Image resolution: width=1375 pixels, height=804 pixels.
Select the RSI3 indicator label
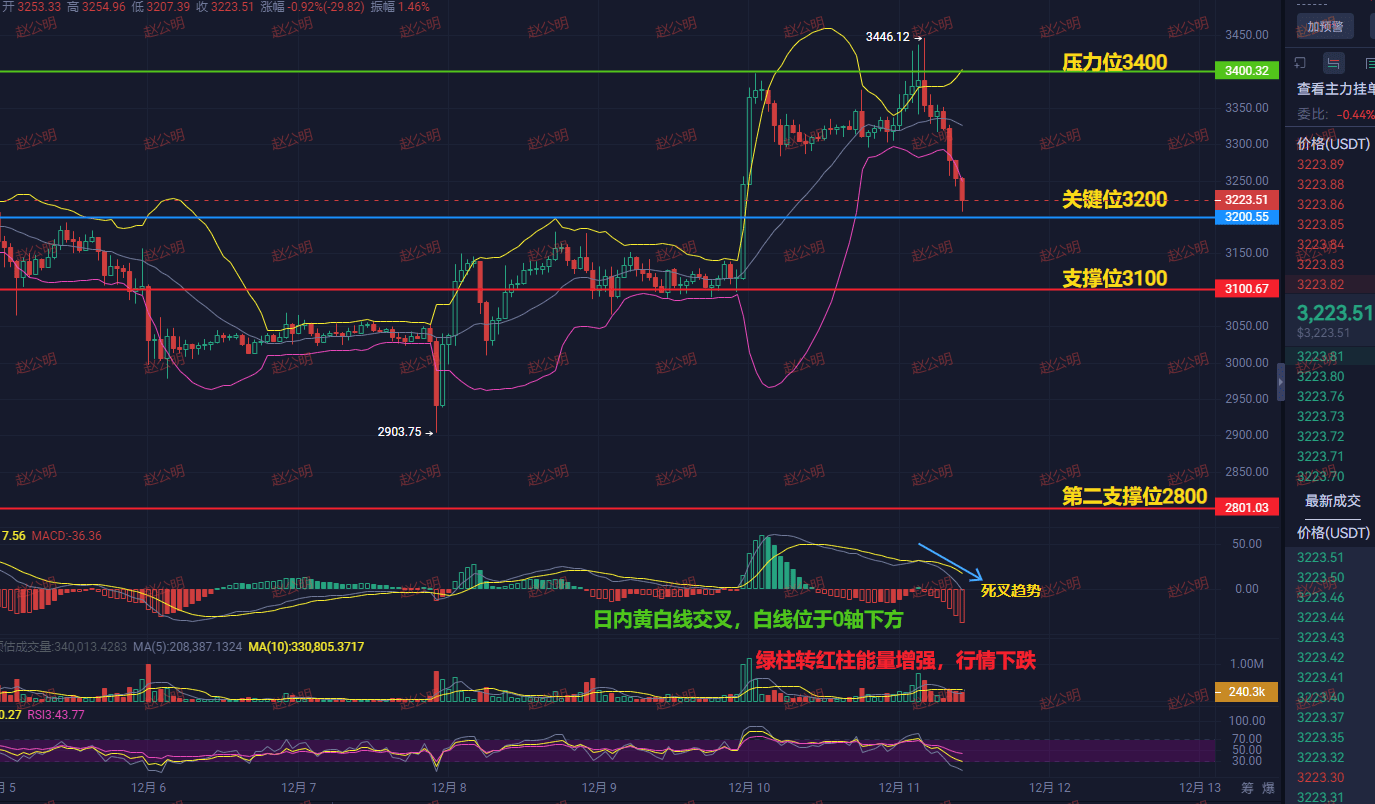[55, 714]
